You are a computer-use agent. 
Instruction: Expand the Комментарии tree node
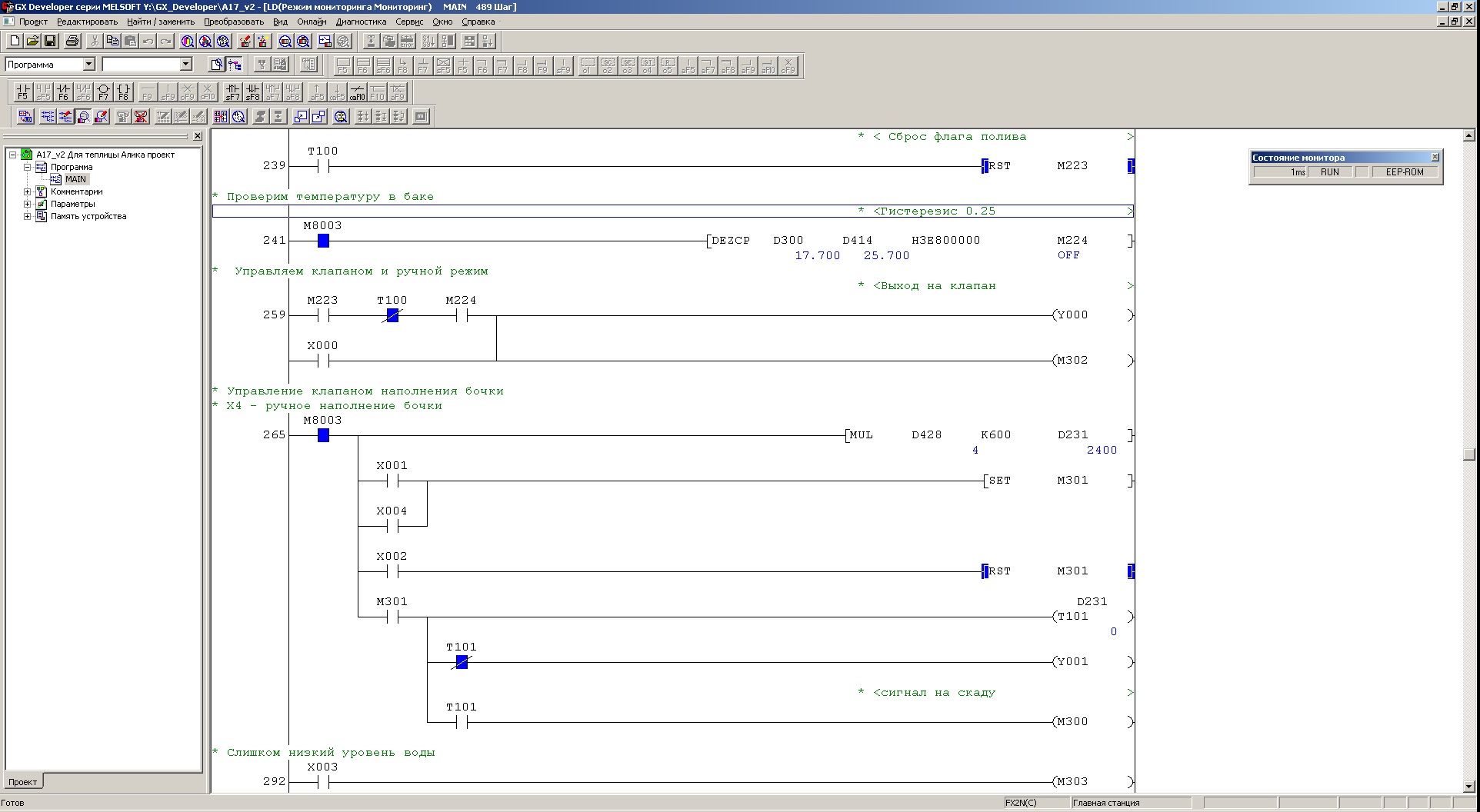point(27,191)
